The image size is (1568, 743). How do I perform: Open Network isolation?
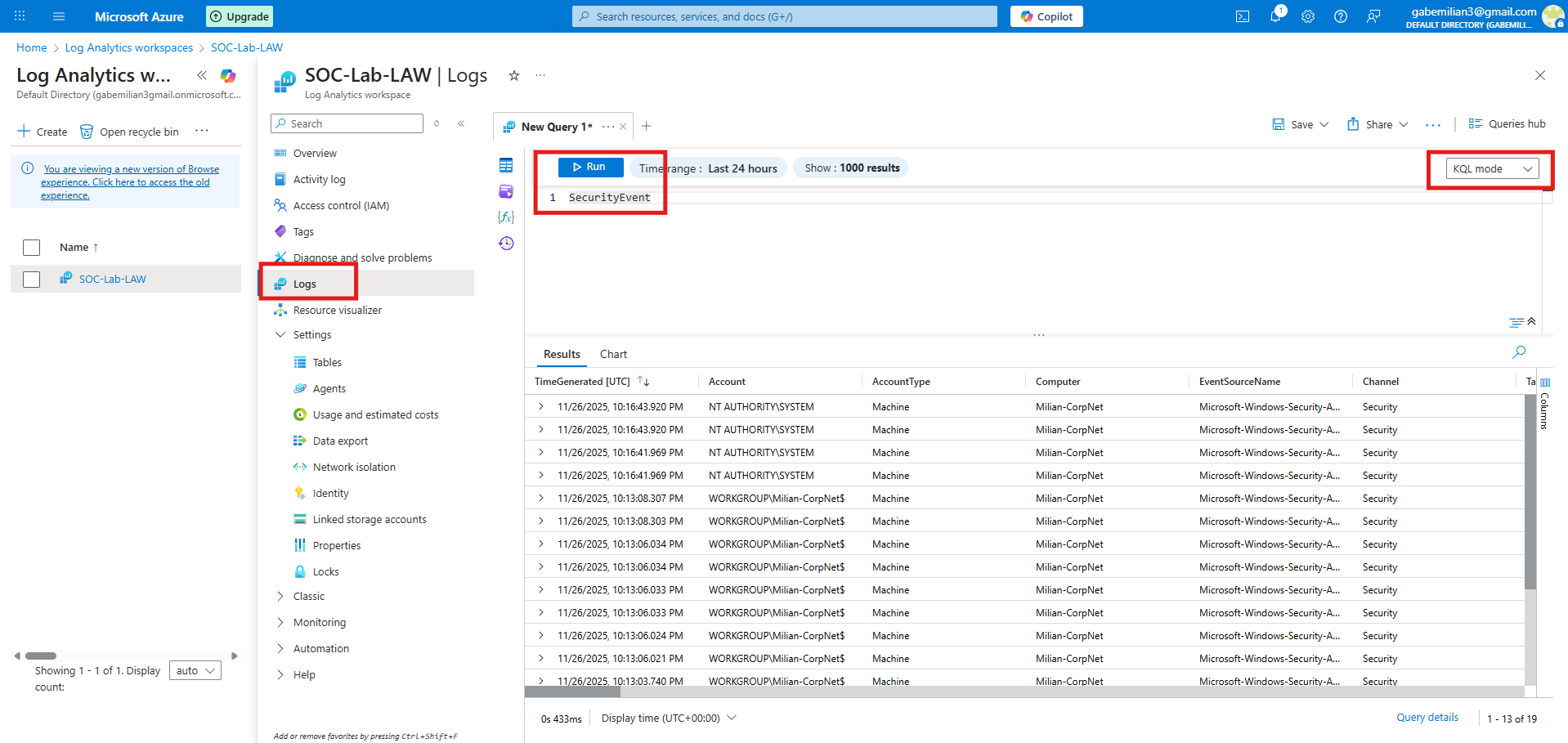coord(354,467)
